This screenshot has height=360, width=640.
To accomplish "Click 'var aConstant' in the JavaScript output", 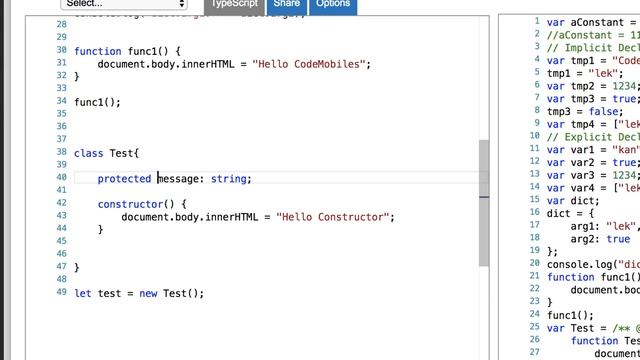I will [x=586, y=22].
